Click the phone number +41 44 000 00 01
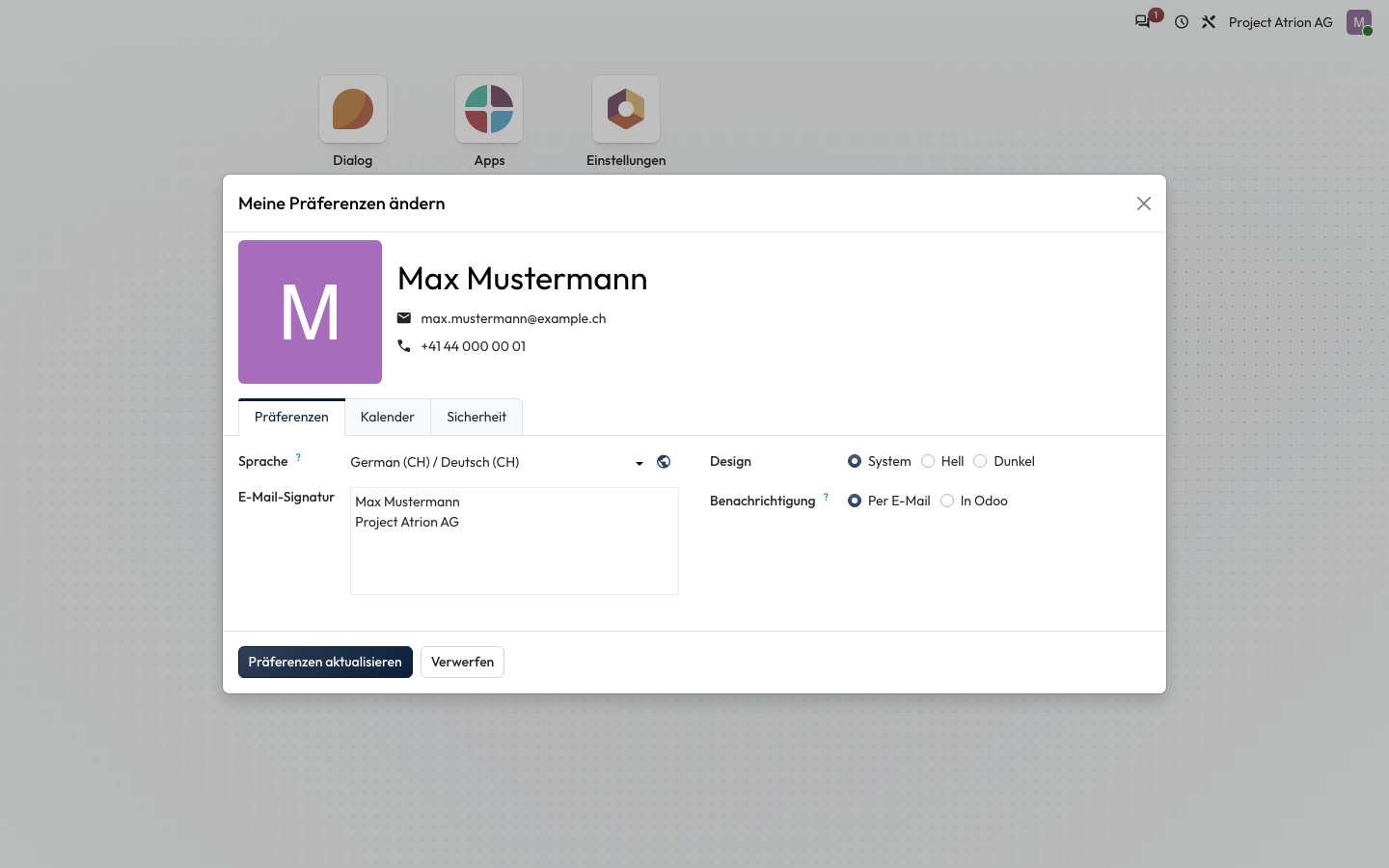Screen dimensions: 1389x868 474,346
